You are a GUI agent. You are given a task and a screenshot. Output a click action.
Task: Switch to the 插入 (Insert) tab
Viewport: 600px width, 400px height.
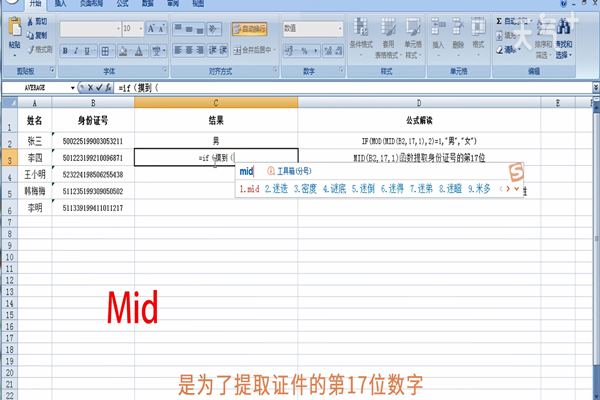[60, 4]
